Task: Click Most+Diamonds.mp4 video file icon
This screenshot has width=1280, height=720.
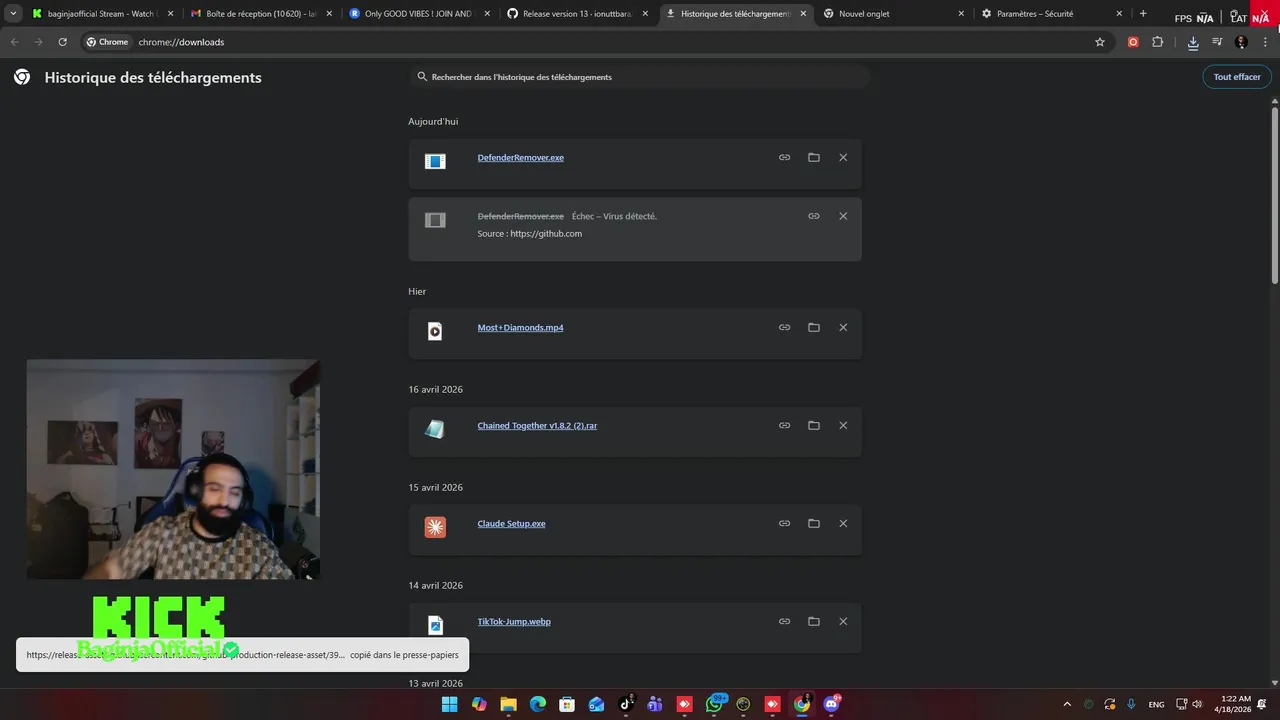Action: point(435,331)
